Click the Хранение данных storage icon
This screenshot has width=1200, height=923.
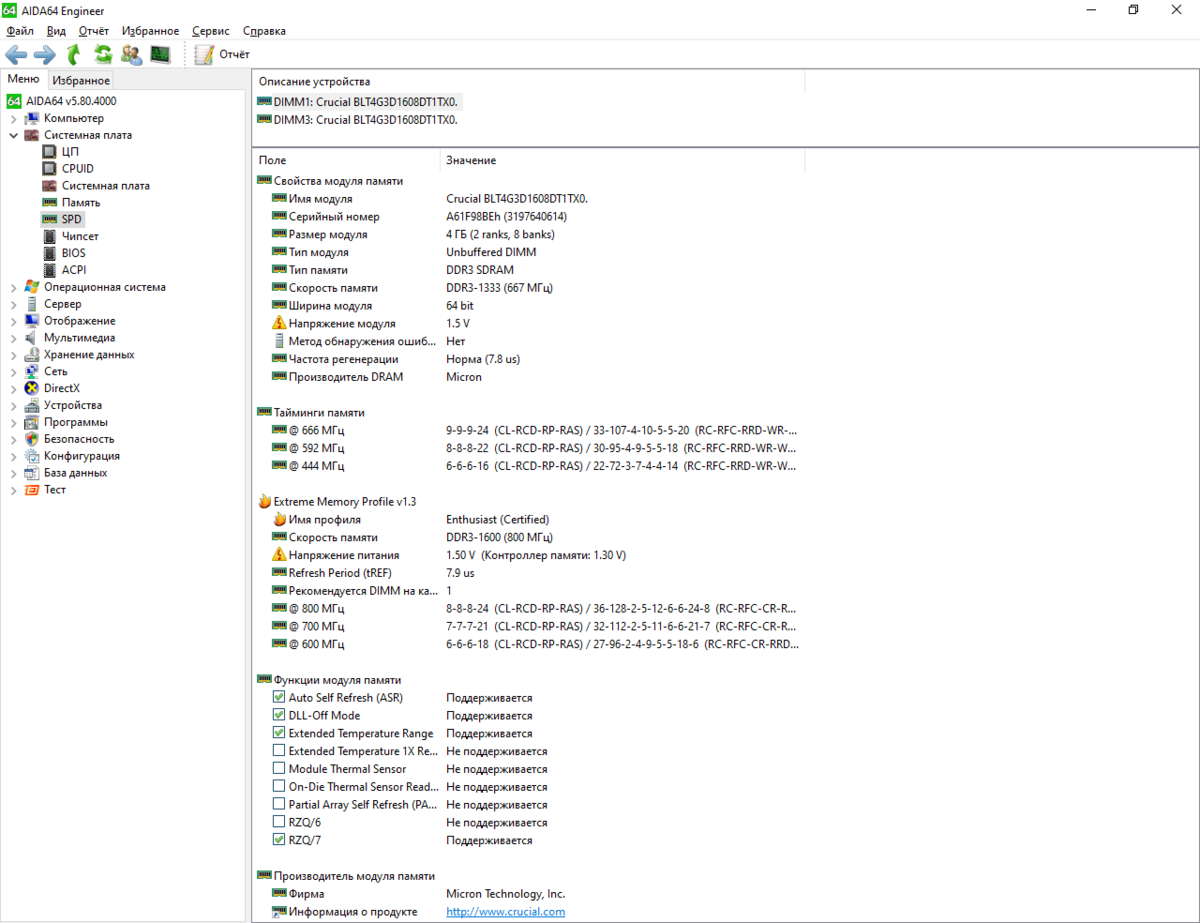coord(32,355)
